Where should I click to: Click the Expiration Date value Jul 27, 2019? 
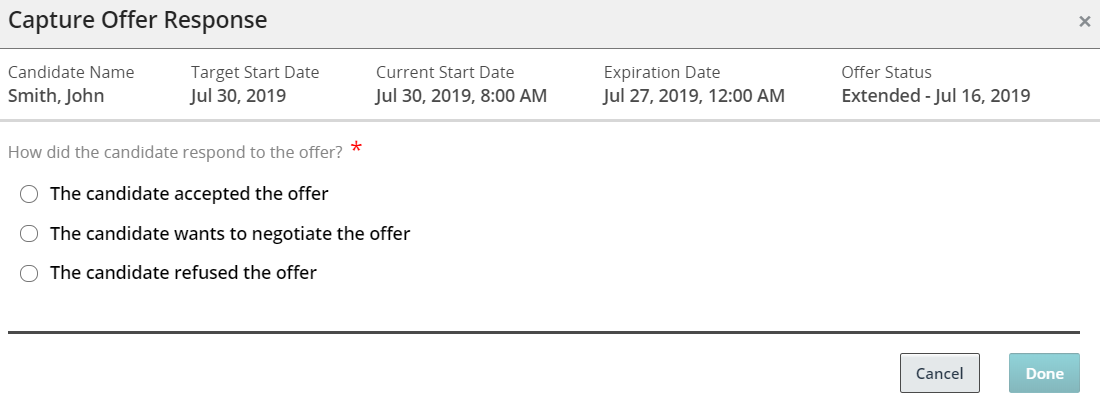(x=694, y=96)
